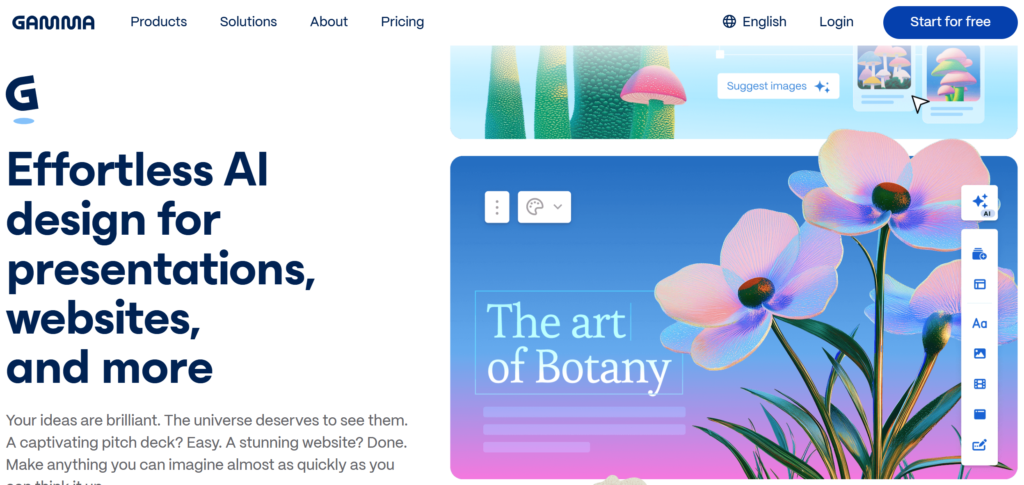The image size is (1024, 485).
Task: Open the English language selector
Action: (755, 21)
